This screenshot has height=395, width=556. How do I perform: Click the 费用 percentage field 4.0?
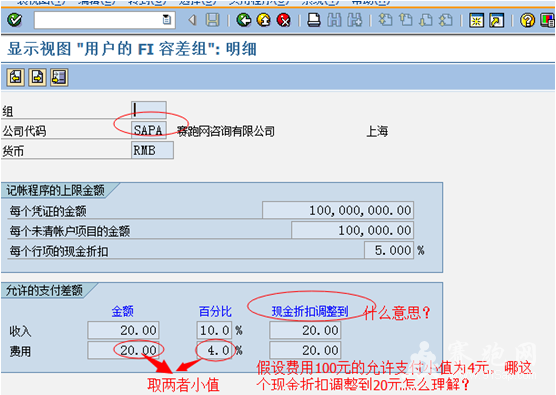pyautogui.click(x=215, y=350)
